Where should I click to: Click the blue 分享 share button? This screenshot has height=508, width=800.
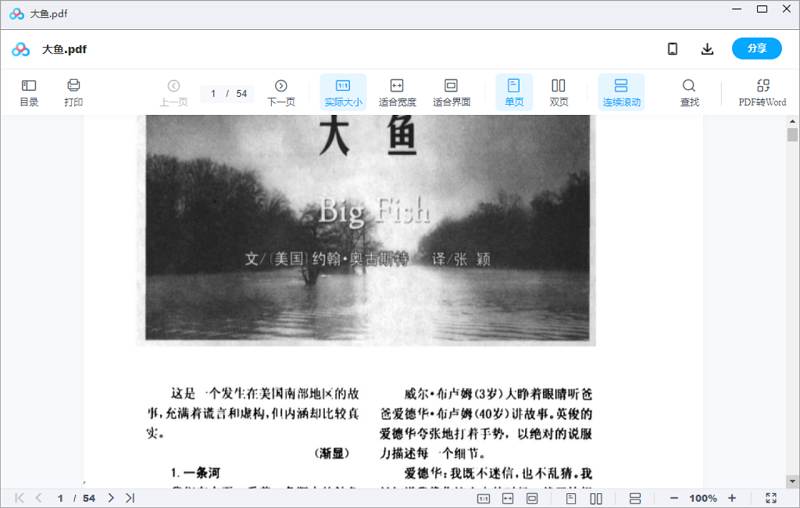tap(756, 49)
